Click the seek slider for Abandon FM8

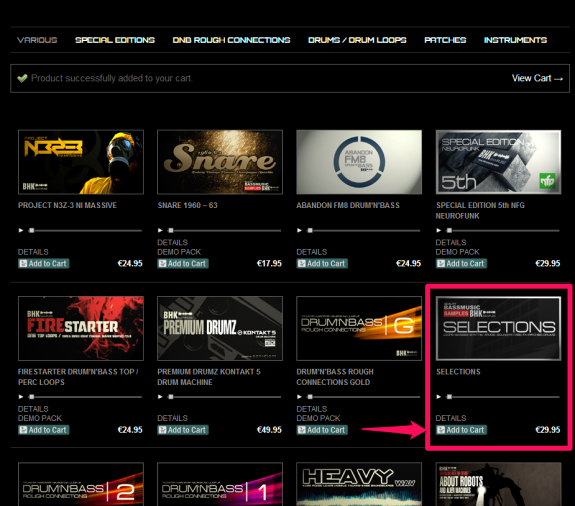[364, 231]
